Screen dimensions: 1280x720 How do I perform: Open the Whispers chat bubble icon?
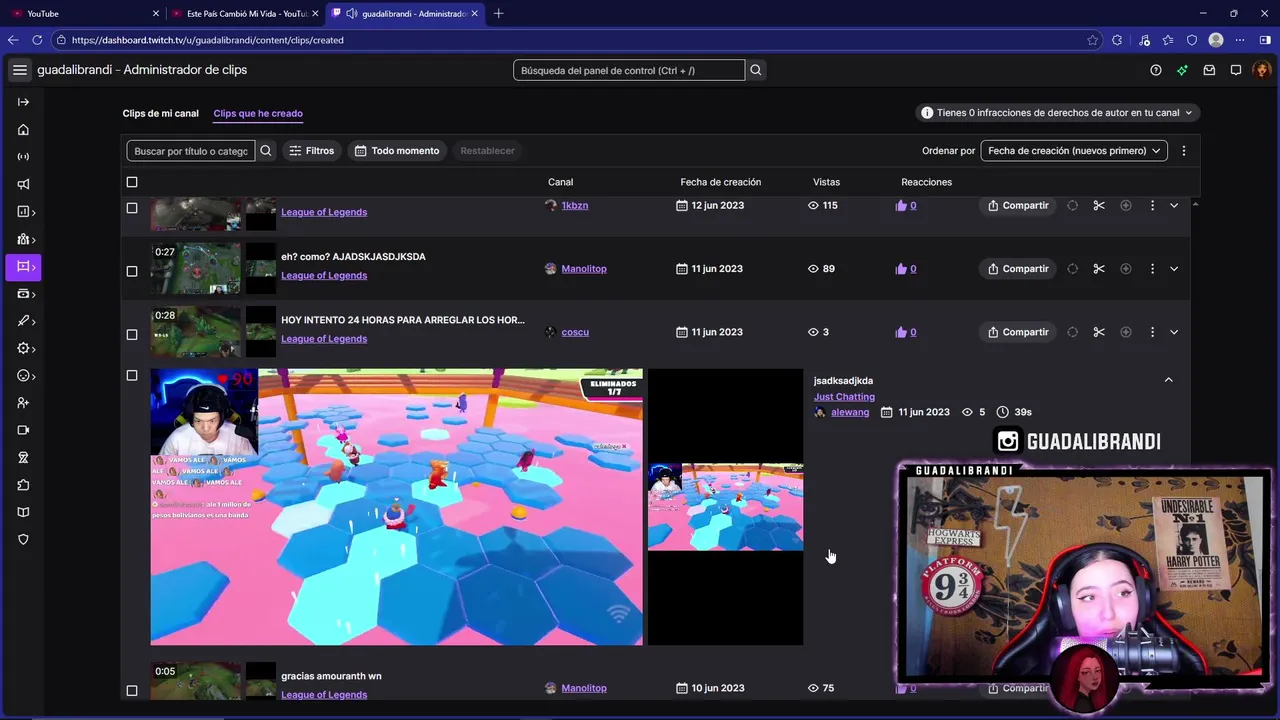[x=1236, y=70]
